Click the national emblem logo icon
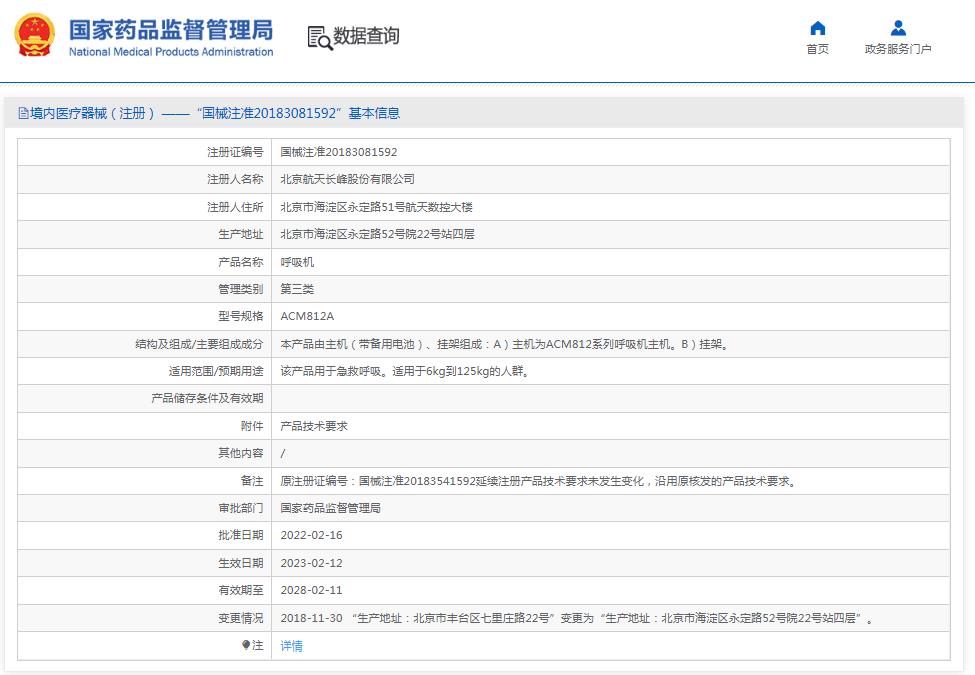Viewport: 975px width, 675px height. 33,34
